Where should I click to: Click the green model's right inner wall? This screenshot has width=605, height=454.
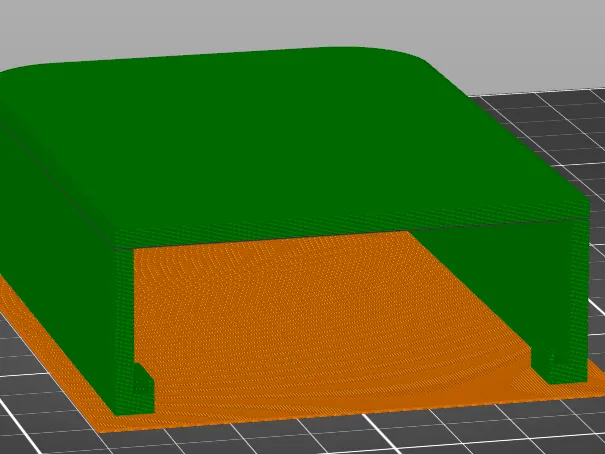click(x=502, y=278)
